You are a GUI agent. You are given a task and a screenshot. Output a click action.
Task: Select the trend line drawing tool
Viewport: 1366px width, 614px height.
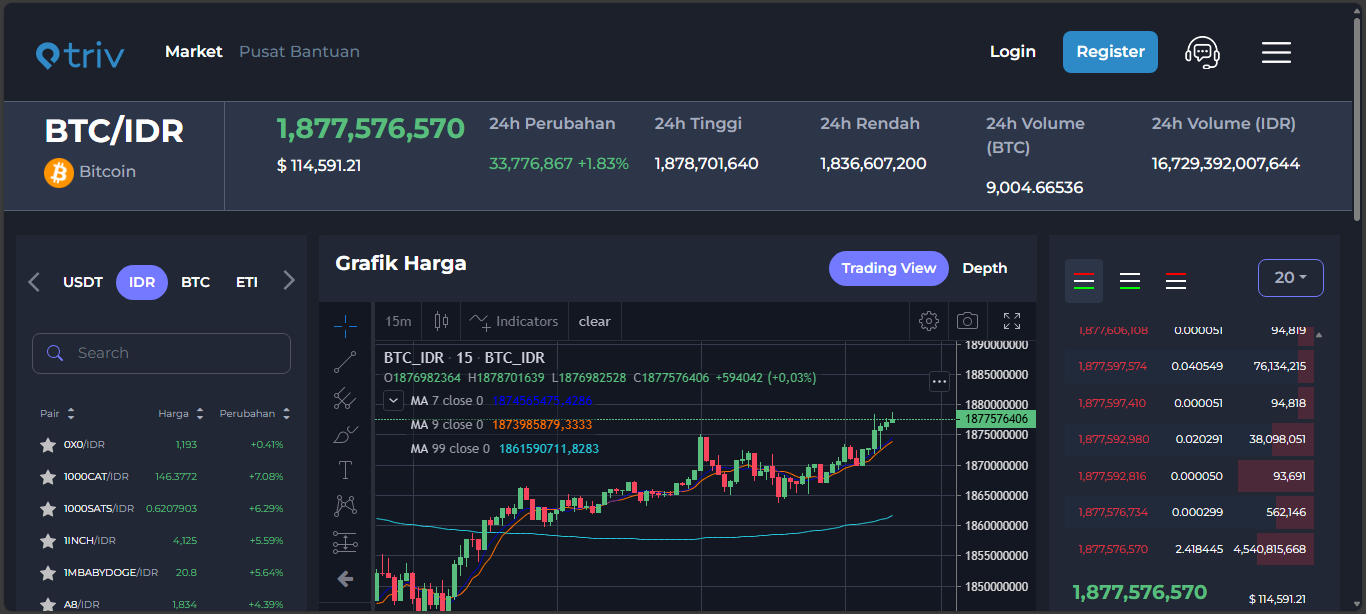[345, 362]
